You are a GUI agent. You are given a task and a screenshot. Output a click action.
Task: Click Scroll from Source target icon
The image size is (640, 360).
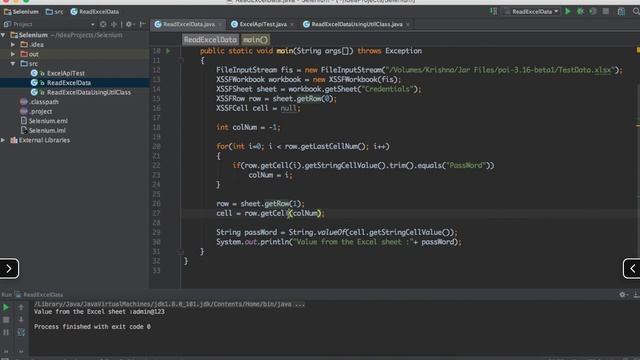tap(103, 24)
